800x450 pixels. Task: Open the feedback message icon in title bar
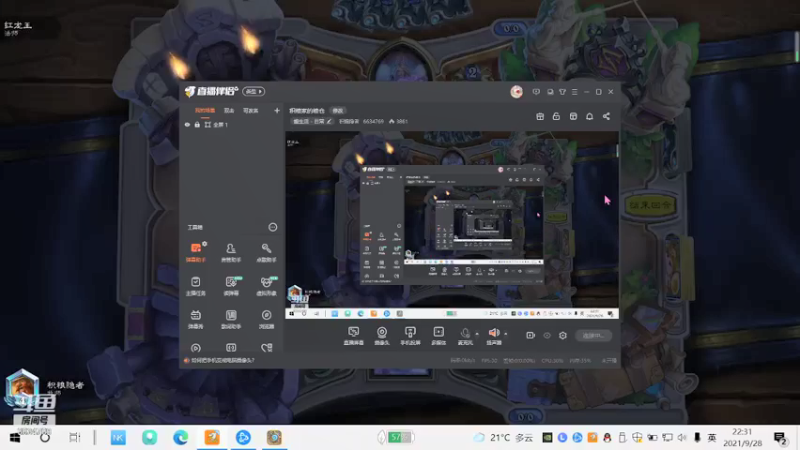pos(536,92)
